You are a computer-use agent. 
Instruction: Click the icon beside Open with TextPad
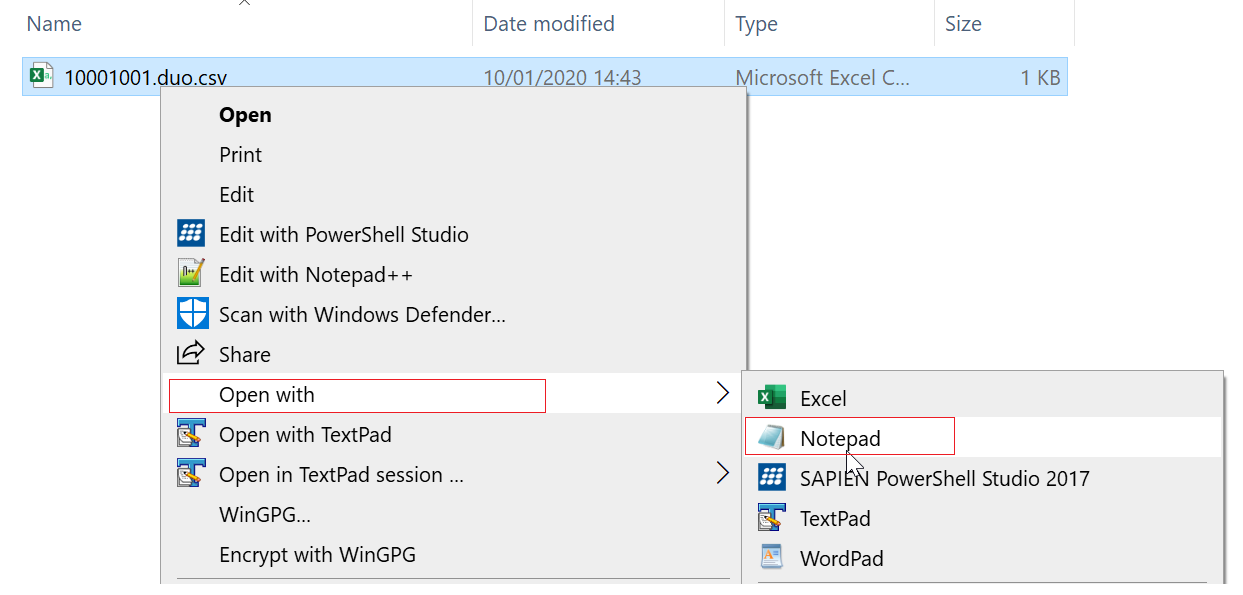tap(191, 434)
